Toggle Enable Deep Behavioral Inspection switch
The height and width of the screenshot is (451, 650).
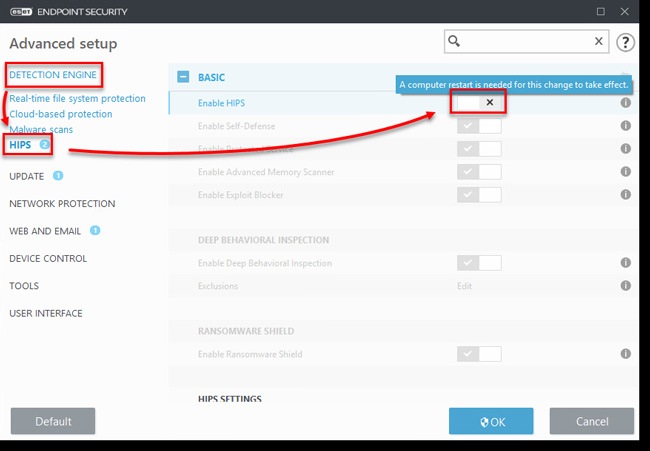pos(479,262)
